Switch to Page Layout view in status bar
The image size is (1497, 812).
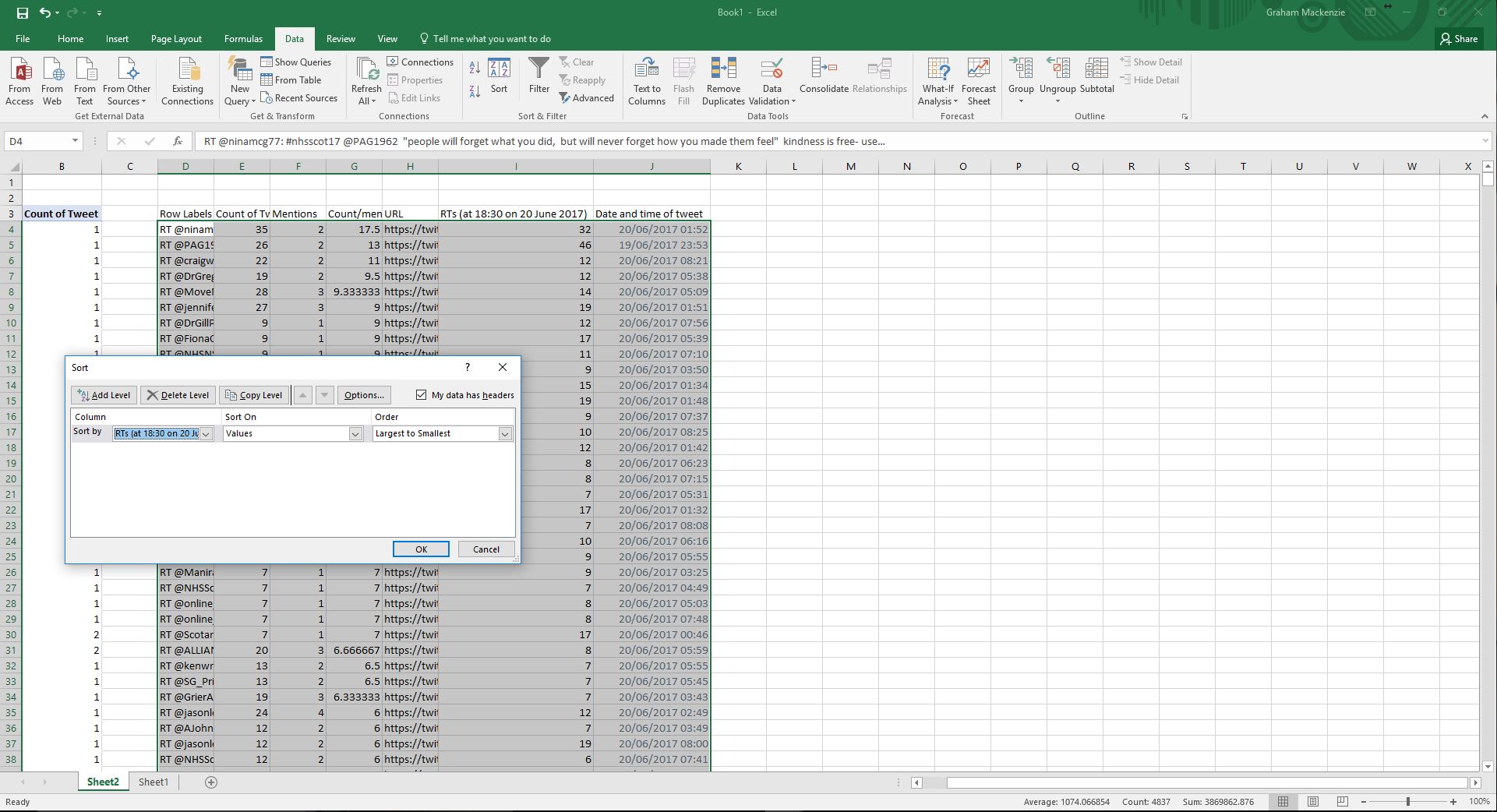pyautogui.click(x=1312, y=801)
